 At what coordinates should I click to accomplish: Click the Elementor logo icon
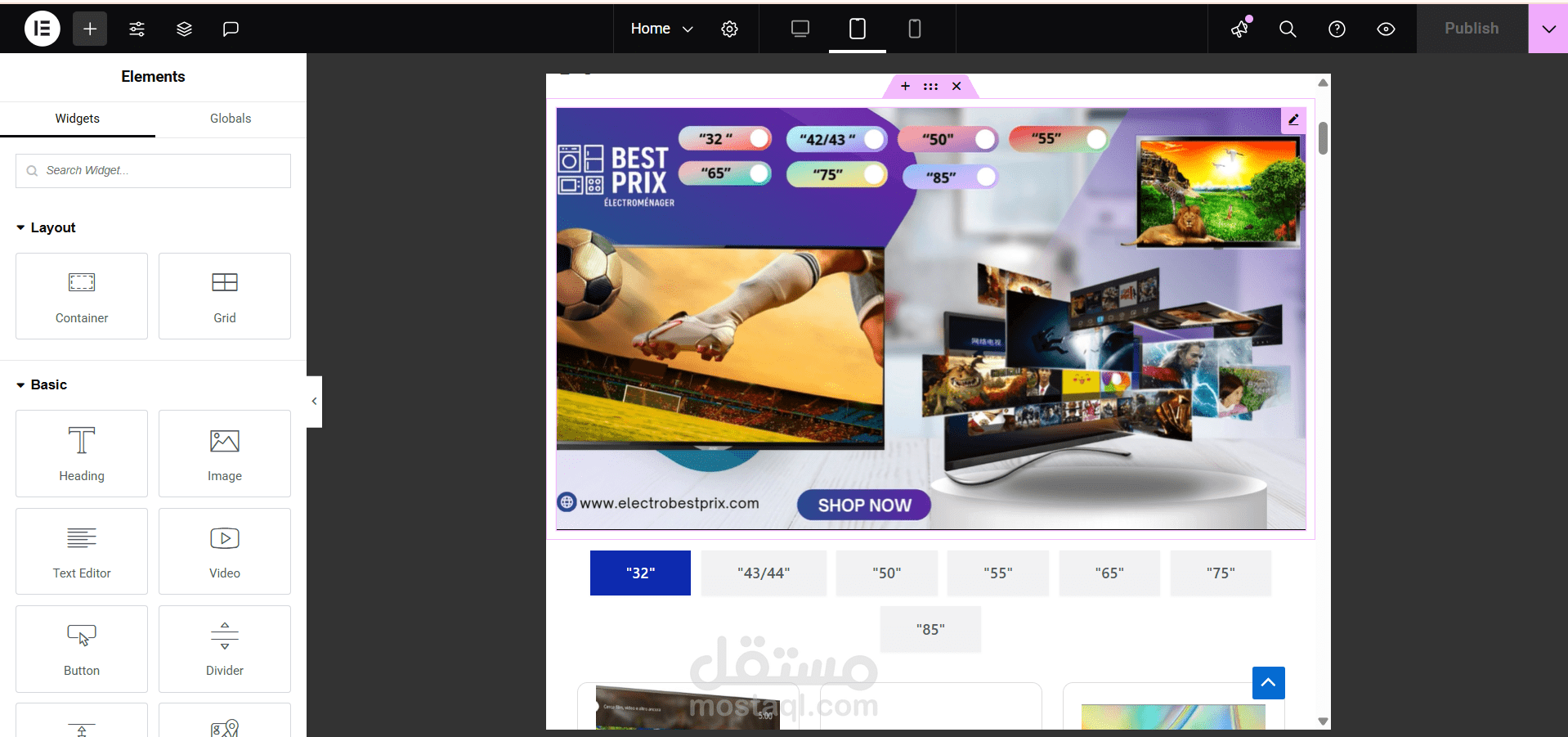(x=43, y=29)
